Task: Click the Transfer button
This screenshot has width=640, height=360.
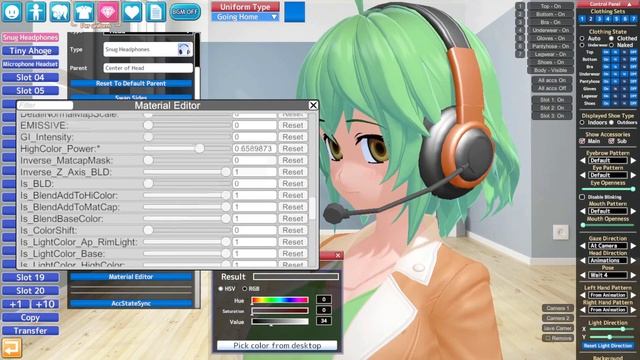Action: [30, 331]
